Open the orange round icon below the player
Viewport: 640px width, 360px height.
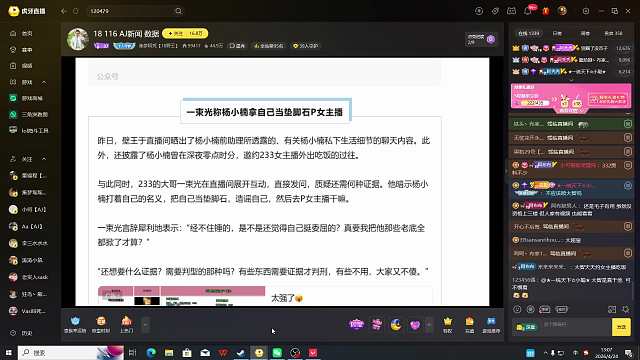(x=101, y=324)
